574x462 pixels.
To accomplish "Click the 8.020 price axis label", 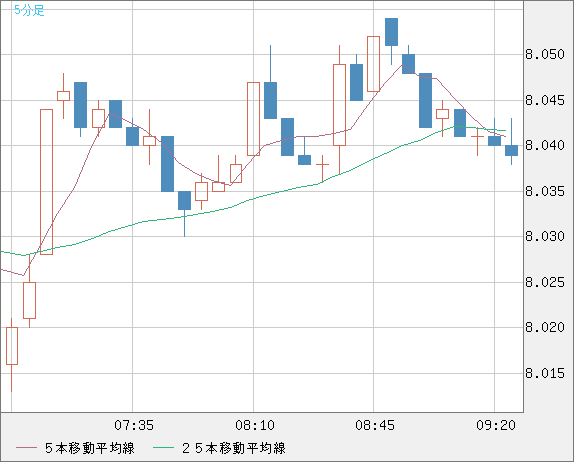I will point(545,327).
